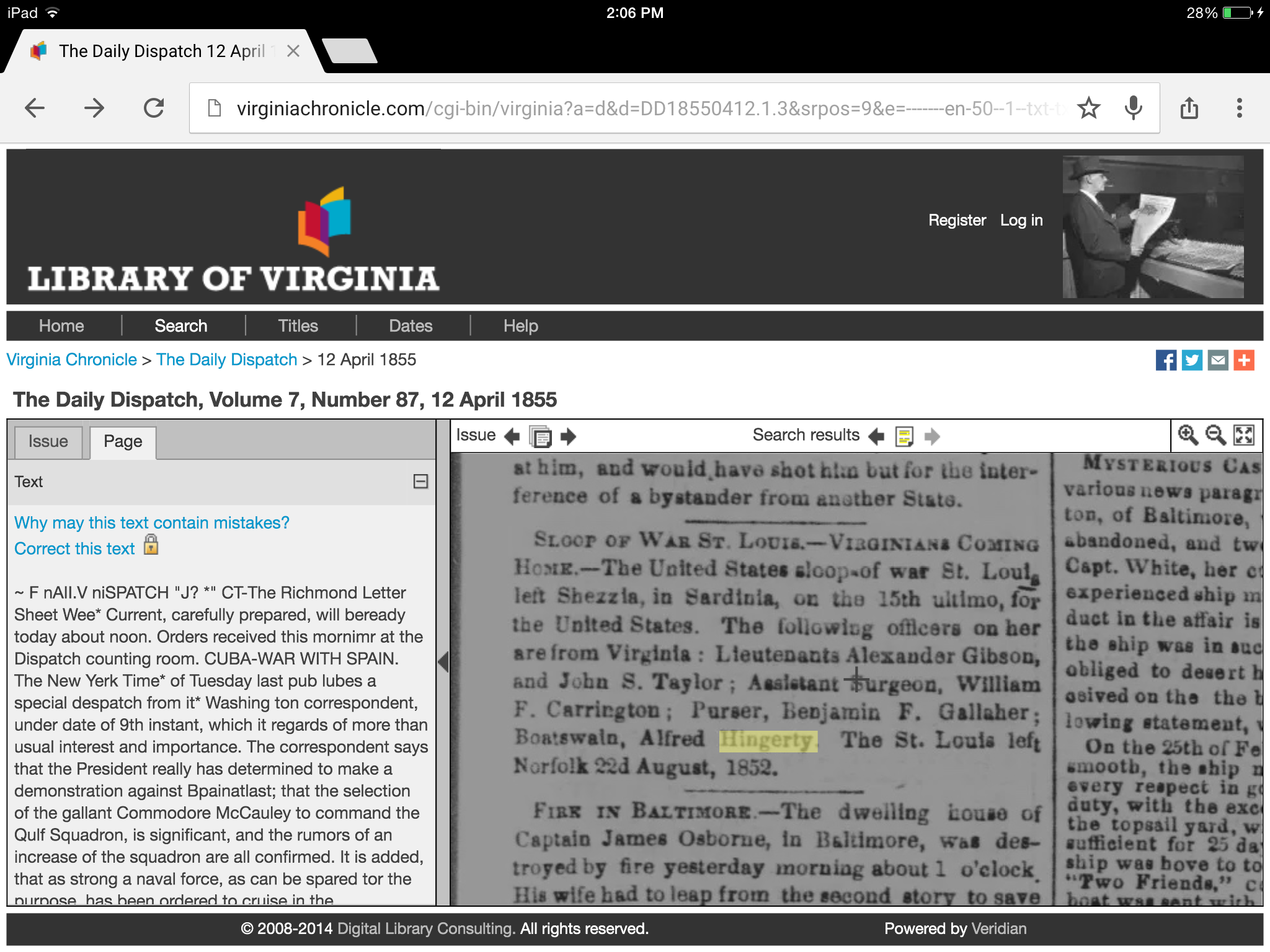
Task: Open the Dates menu item
Action: coord(411,326)
